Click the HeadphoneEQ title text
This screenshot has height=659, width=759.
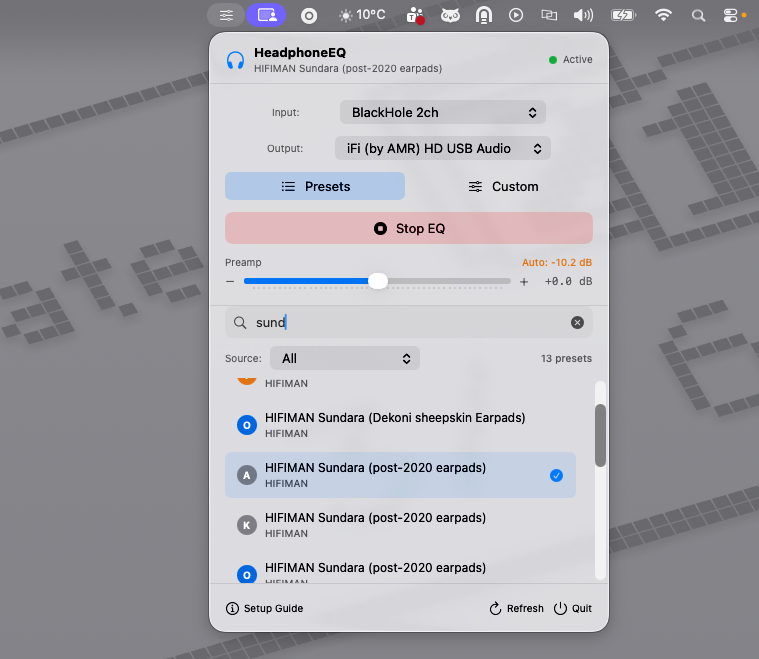[300, 52]
